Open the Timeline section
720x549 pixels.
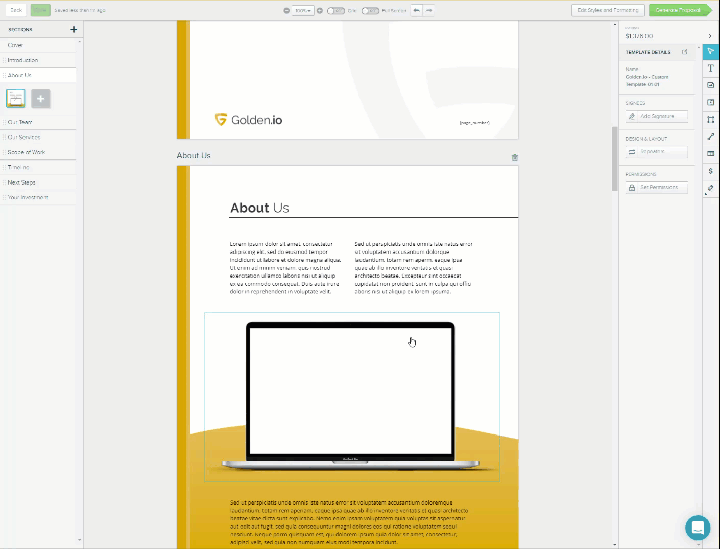(39, 168)
